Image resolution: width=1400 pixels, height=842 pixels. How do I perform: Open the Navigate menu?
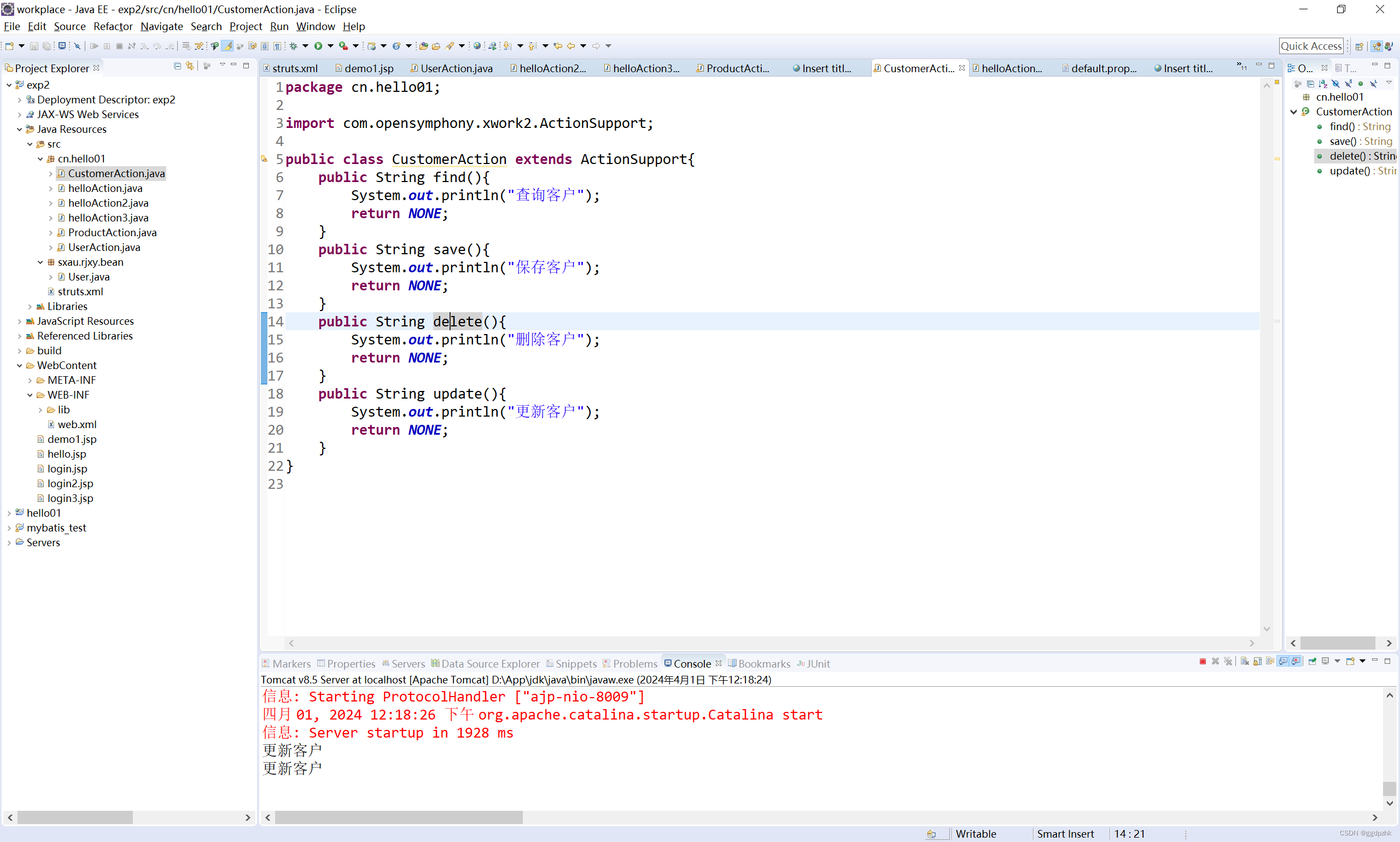[x=161, y=26]
